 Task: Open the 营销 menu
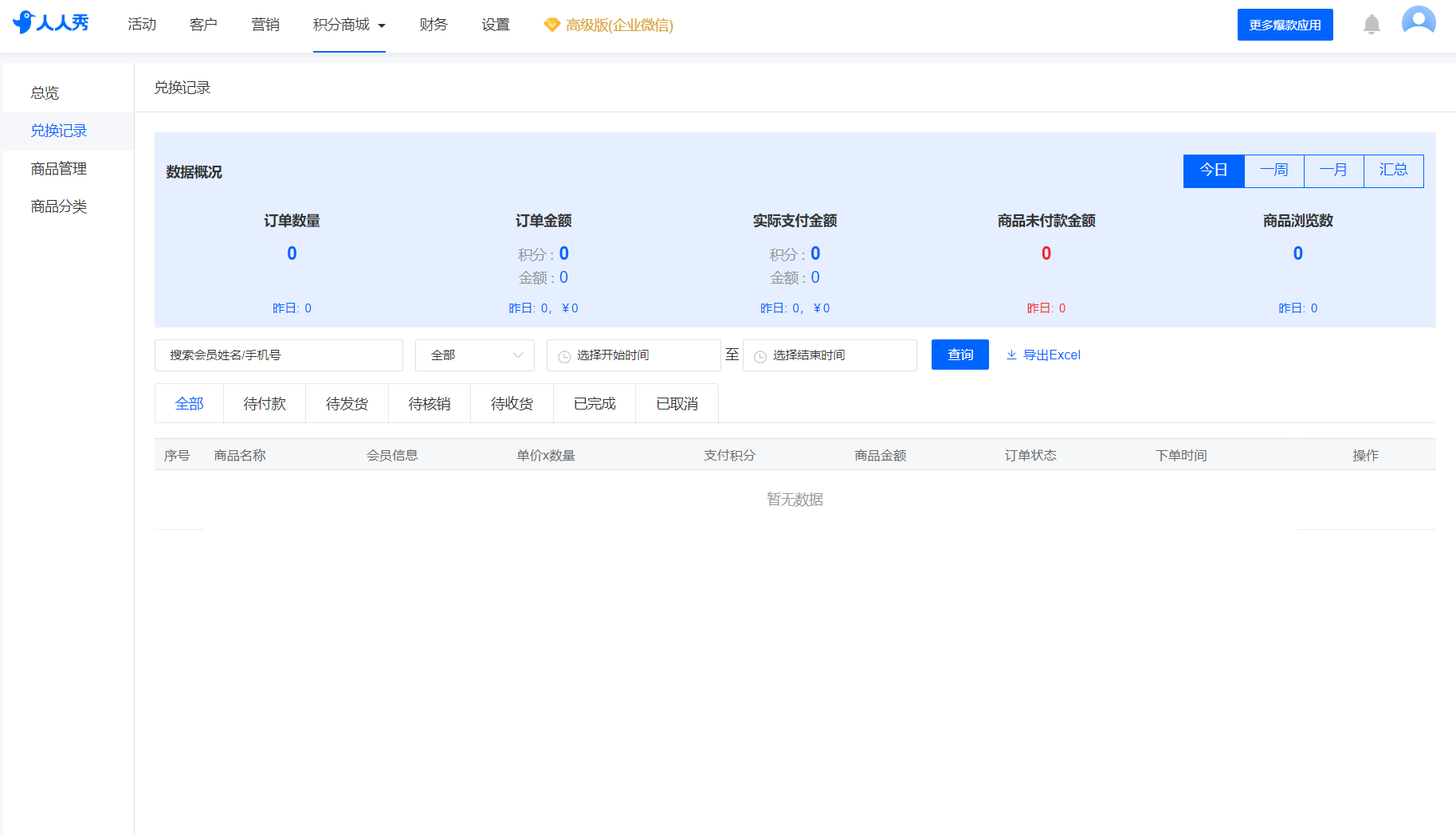click(265, 25)
